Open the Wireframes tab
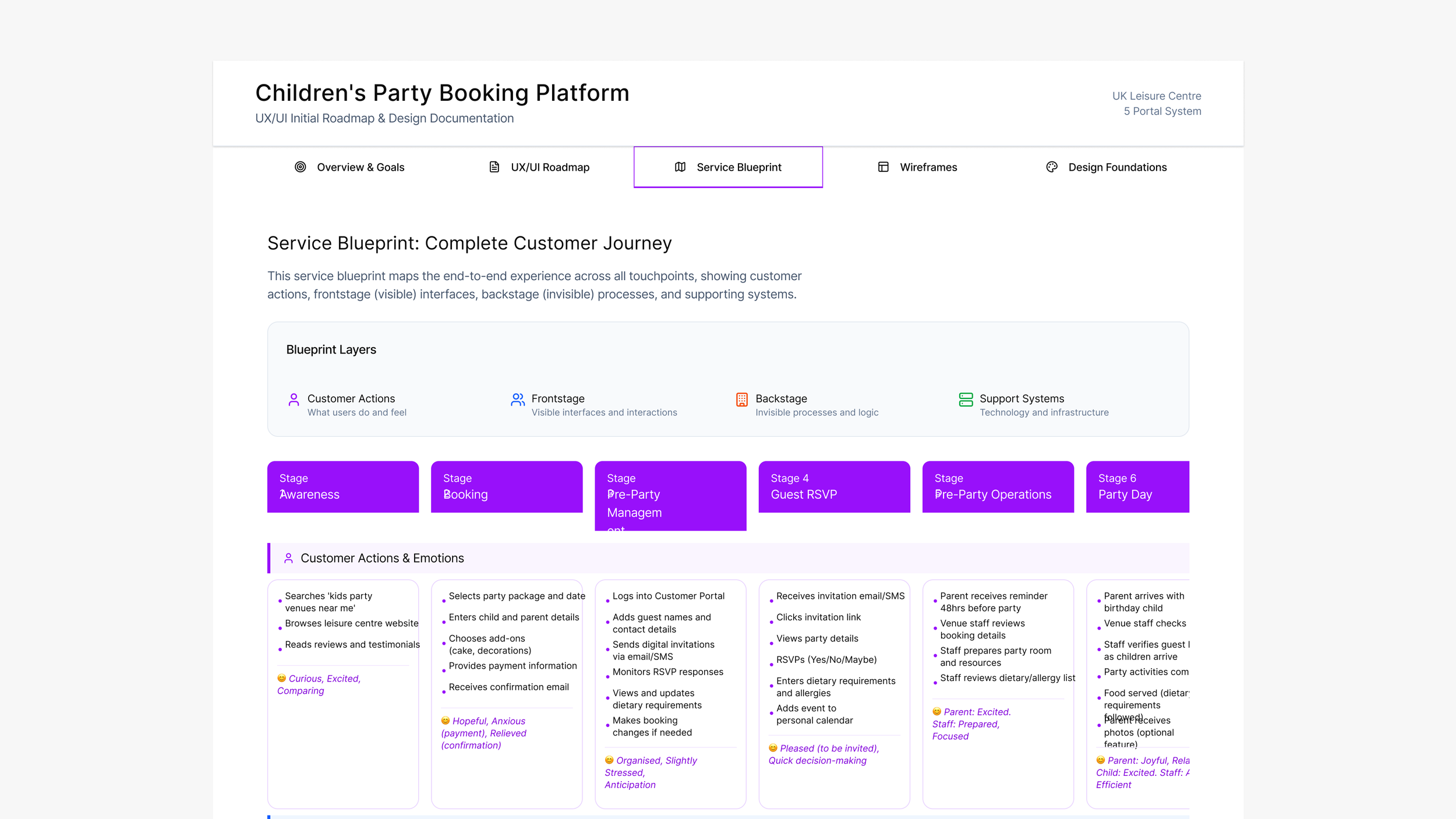The height and width of the screenshot is (819, 1456). point(917,167)
